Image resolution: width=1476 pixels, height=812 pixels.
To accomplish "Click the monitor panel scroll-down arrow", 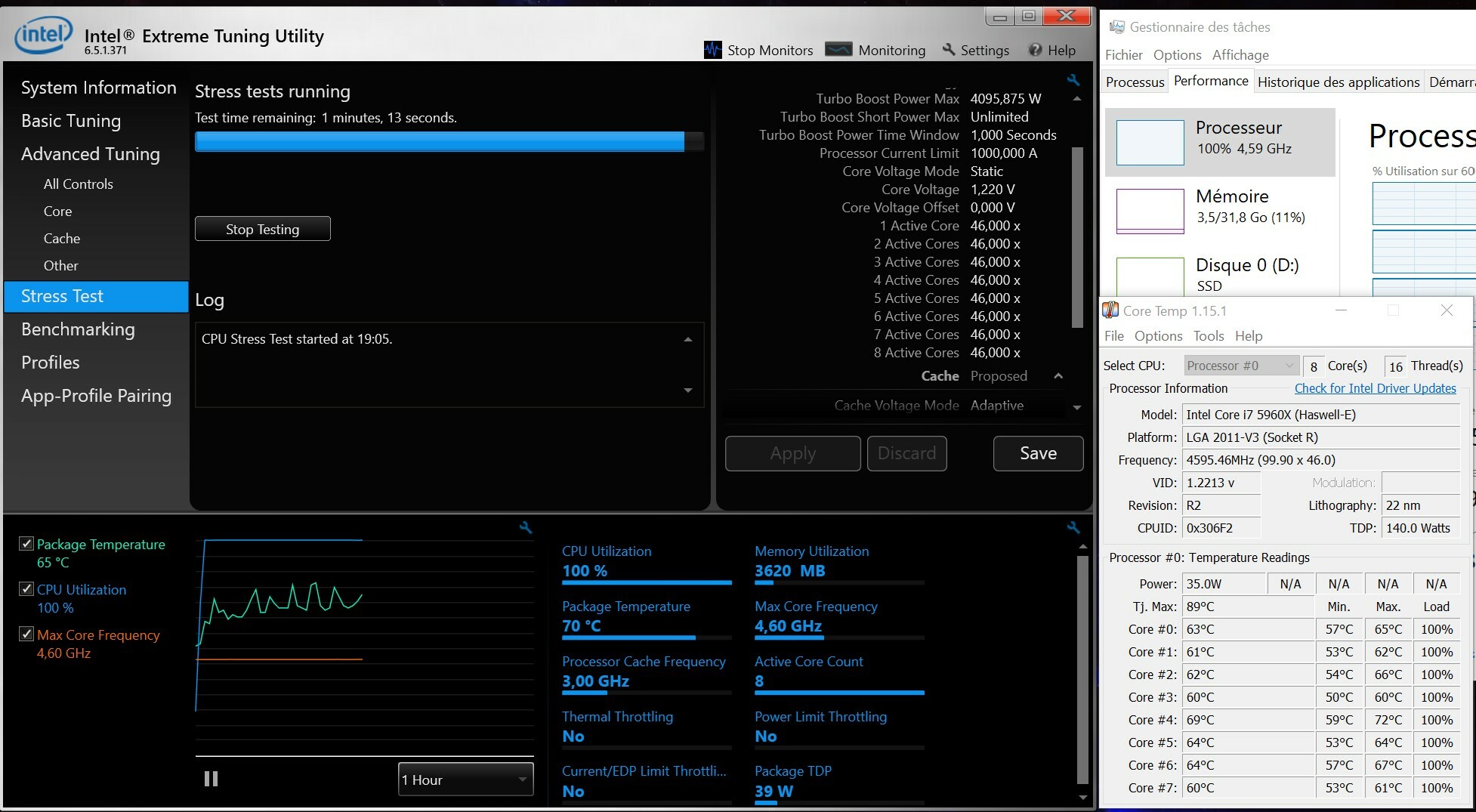I will (1082, 797).
